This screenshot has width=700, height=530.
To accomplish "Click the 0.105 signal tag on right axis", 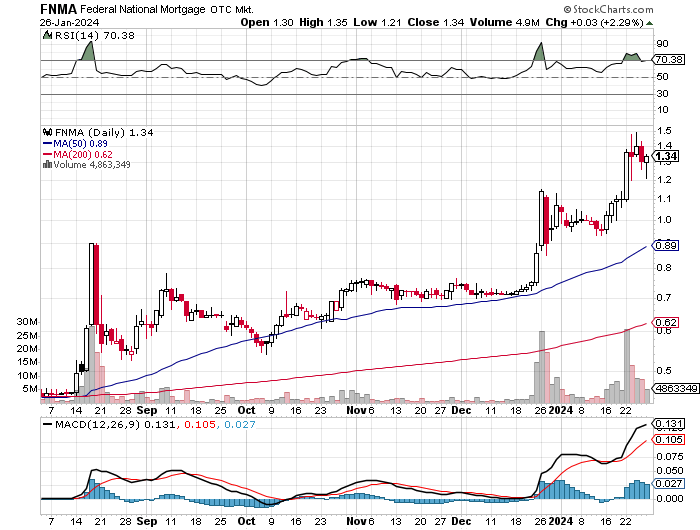I will click(668, 440).
